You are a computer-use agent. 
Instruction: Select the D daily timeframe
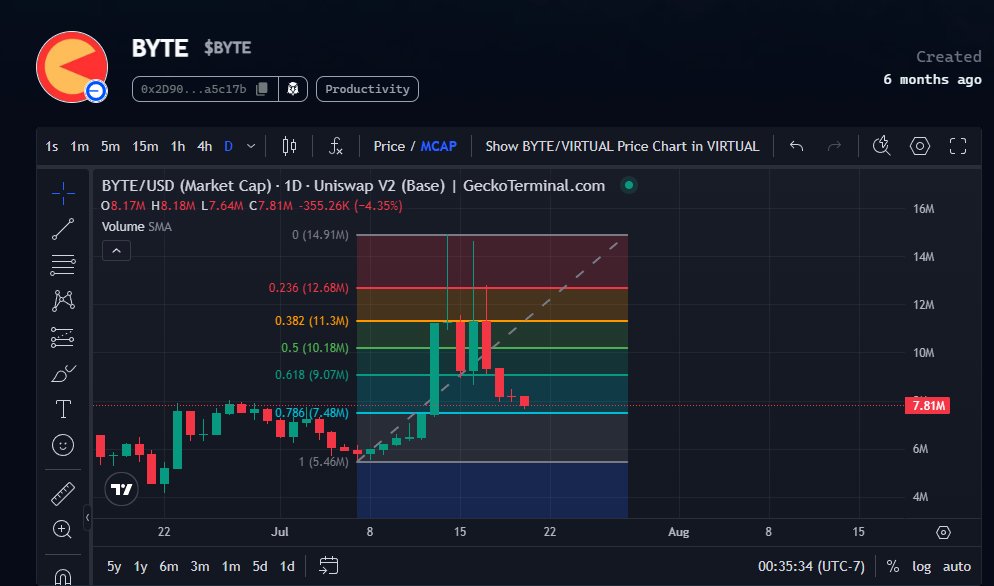click(x=228, y=146)
